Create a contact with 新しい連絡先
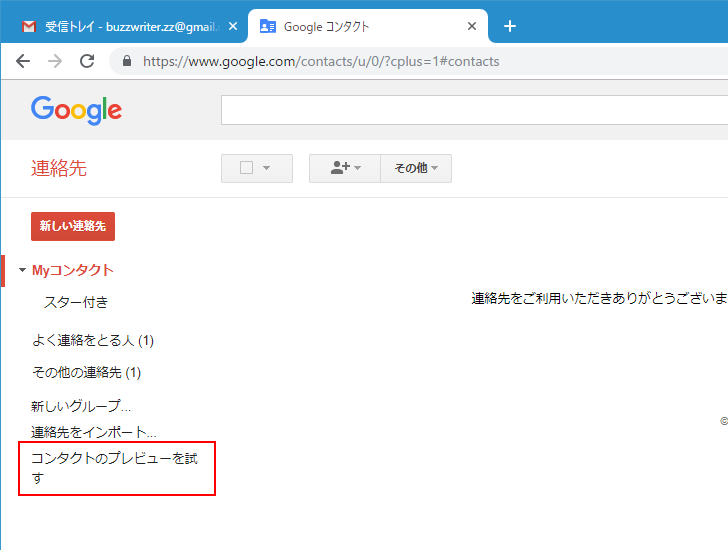 (x=73, y=226)
